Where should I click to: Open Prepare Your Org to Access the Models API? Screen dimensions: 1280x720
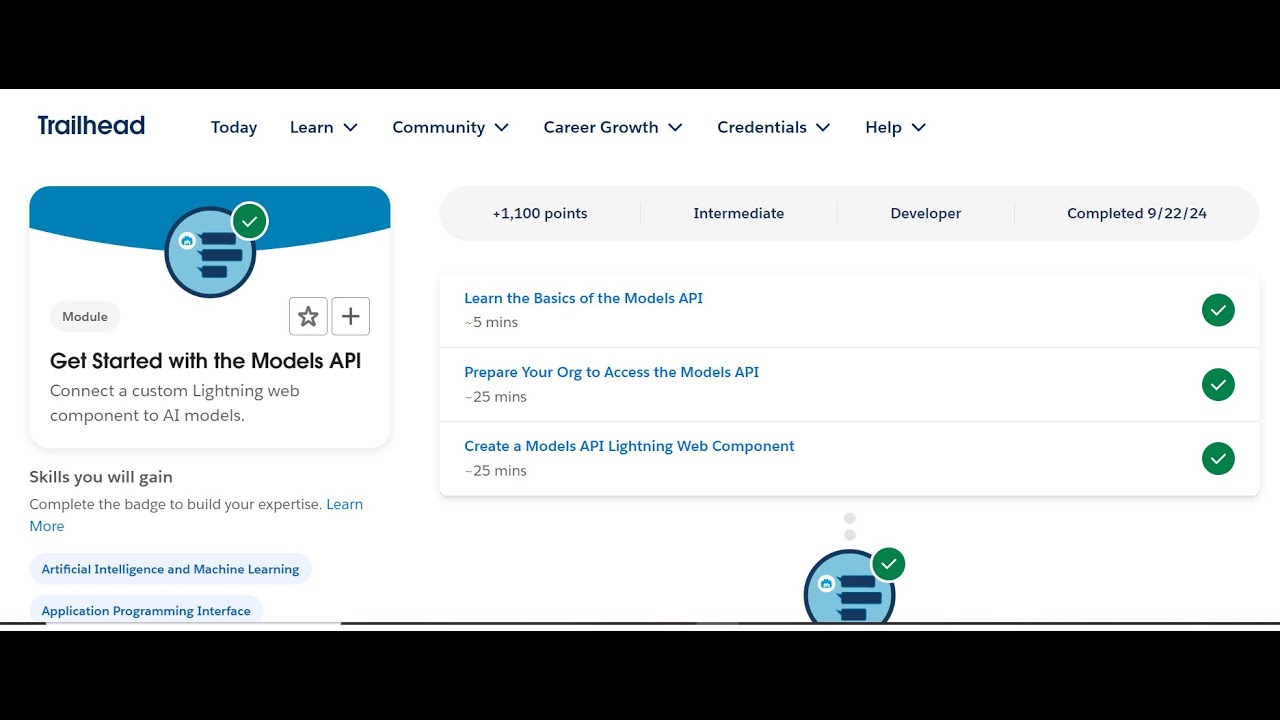[611, 372]
